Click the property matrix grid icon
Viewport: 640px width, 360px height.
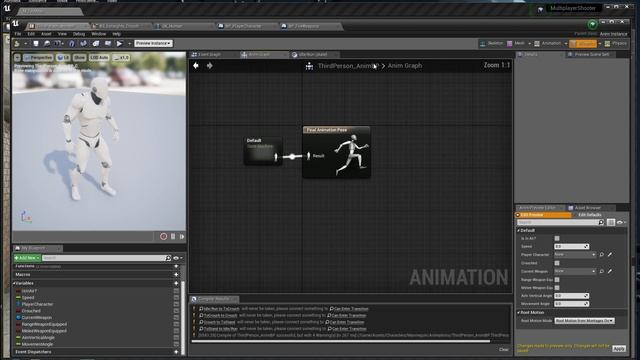pyautogui.click(x=611, y=222)
